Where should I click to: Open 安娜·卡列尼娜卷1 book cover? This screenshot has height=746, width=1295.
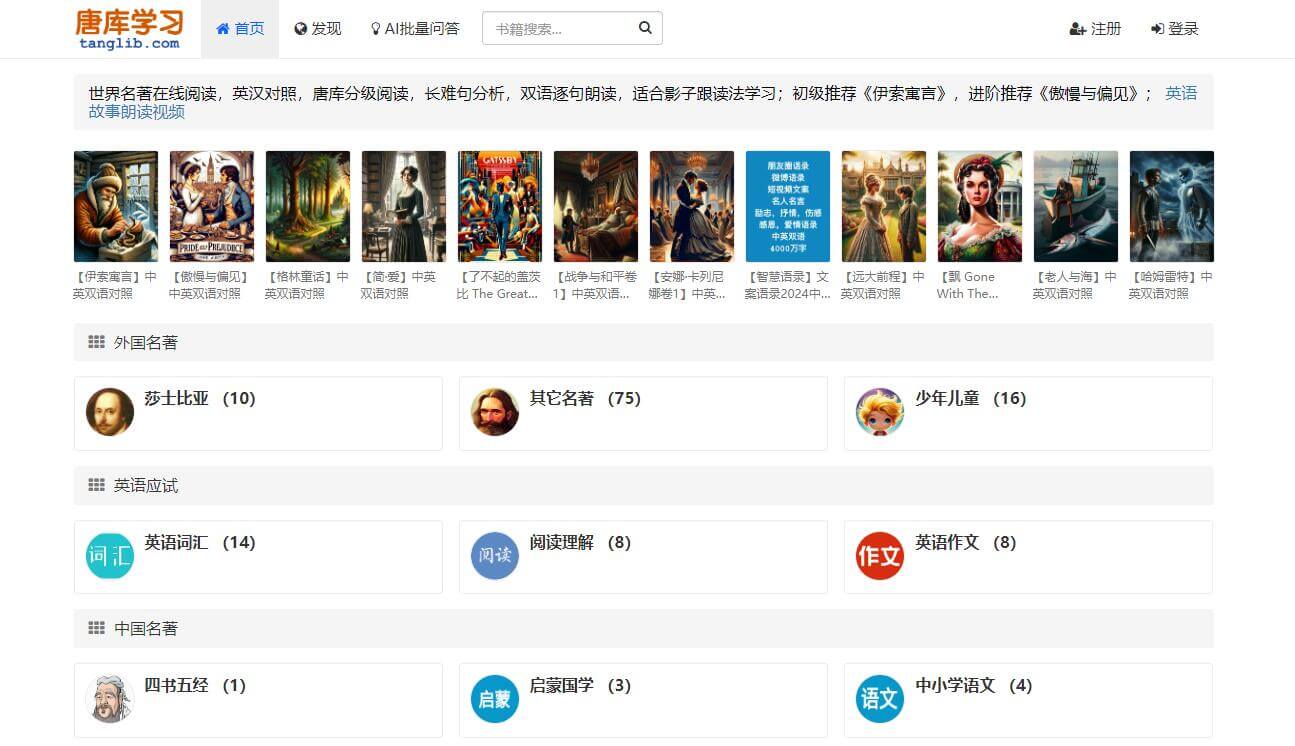pyautogui.click(x=692, y=206)
